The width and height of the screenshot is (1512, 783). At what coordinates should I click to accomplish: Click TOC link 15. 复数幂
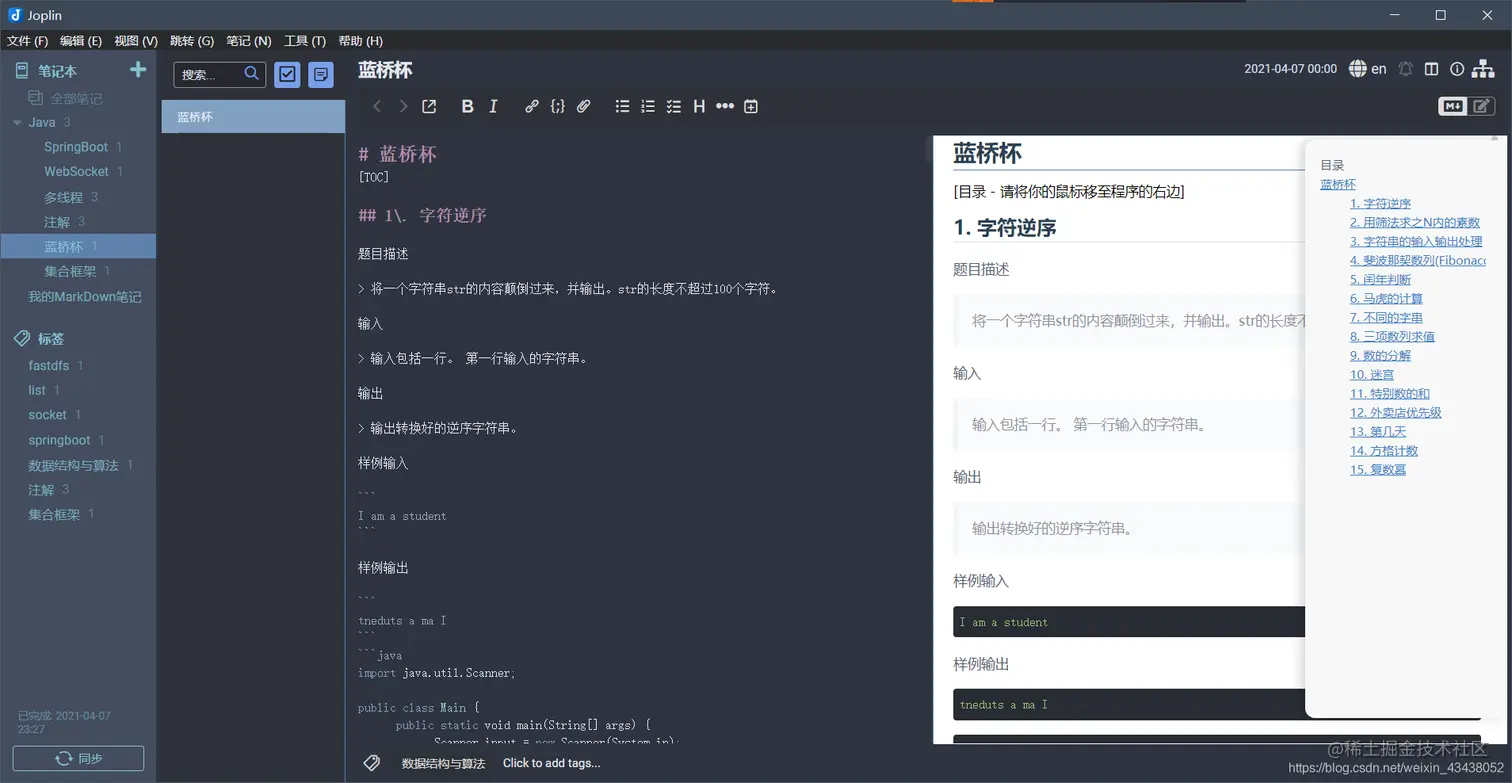coord(1378,469)
